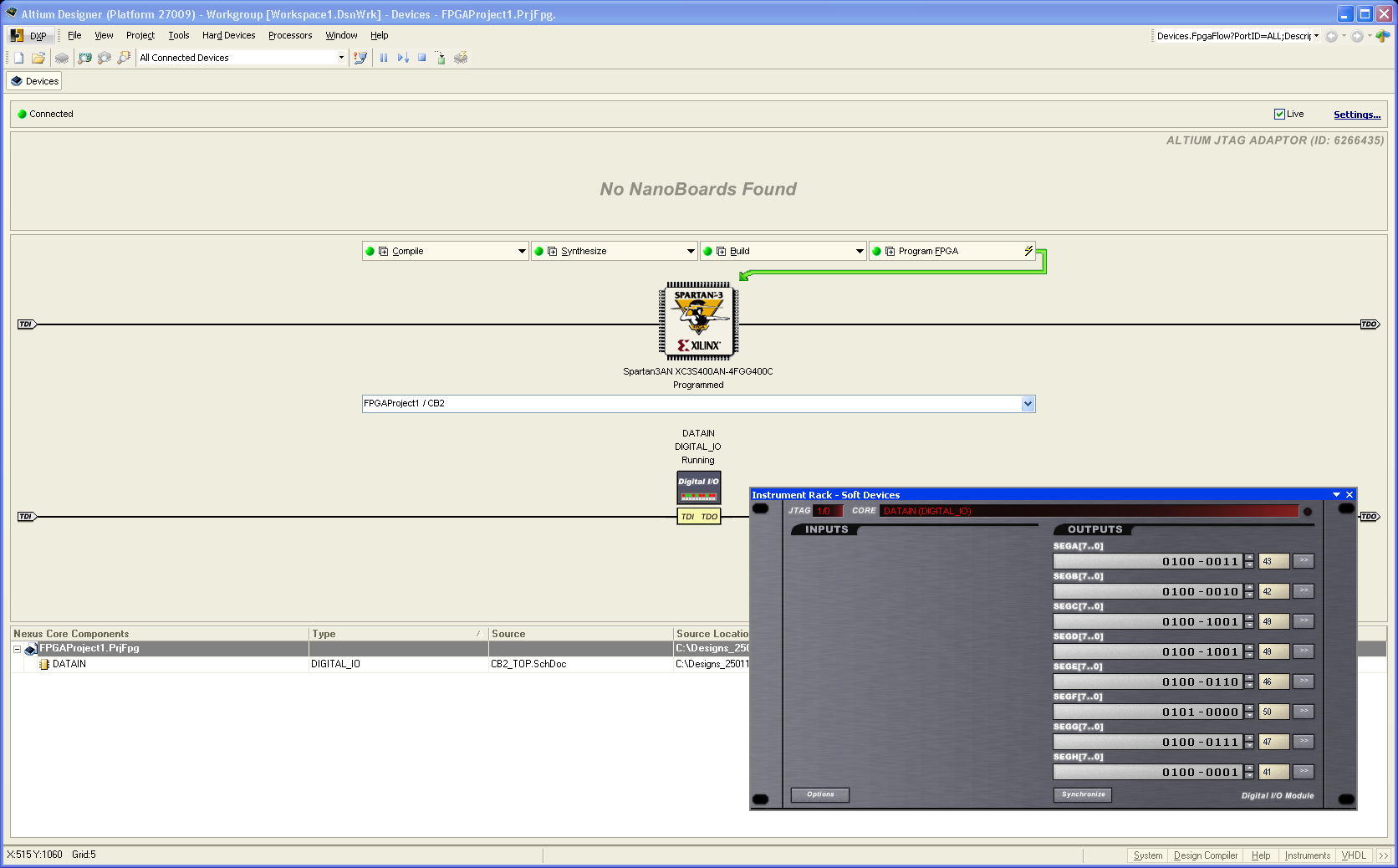The height and width of the screenshot is (868, 1398).
Task: Click the Program FPGA green status LED
Action: point(877,251)
